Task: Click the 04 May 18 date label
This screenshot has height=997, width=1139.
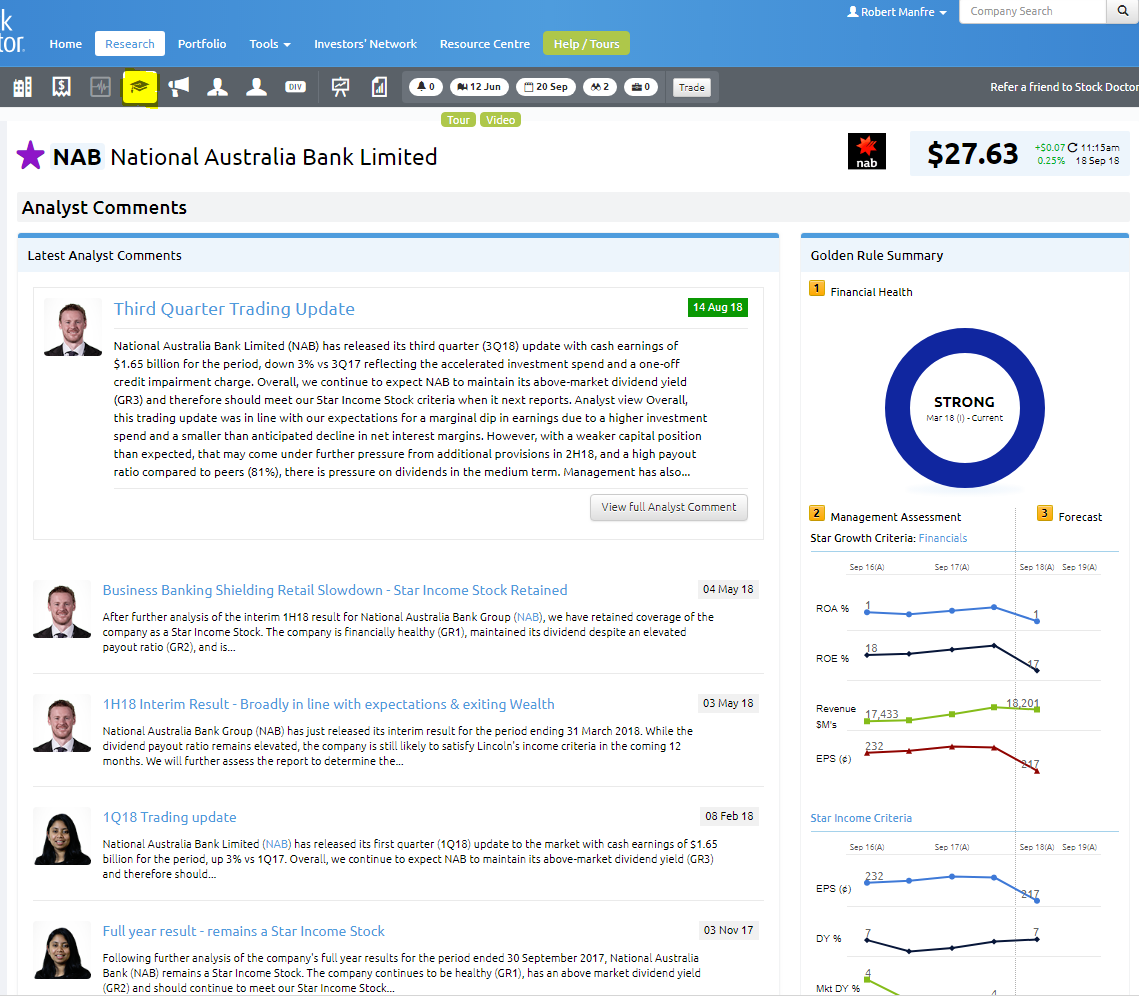Action: coord(728,589)
